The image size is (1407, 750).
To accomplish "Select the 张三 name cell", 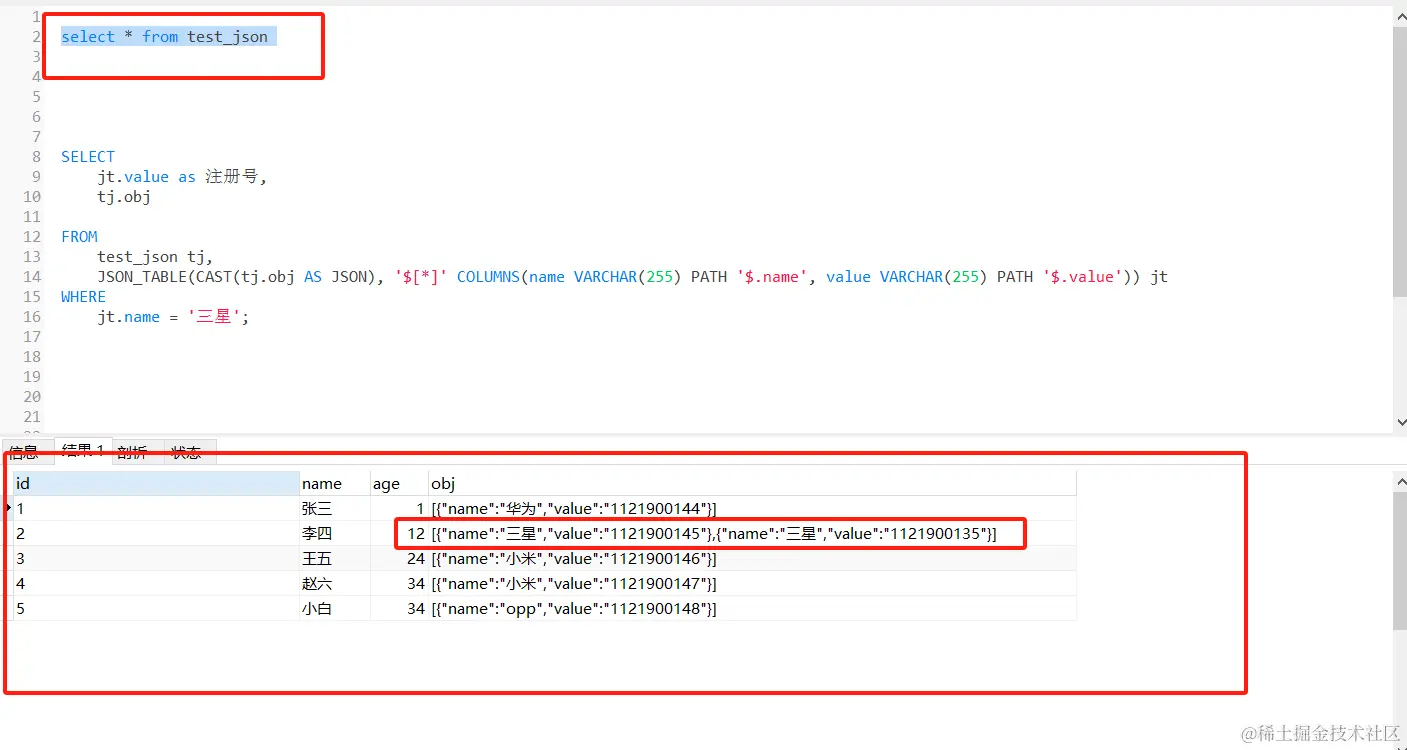I will [x=335, y=508].
